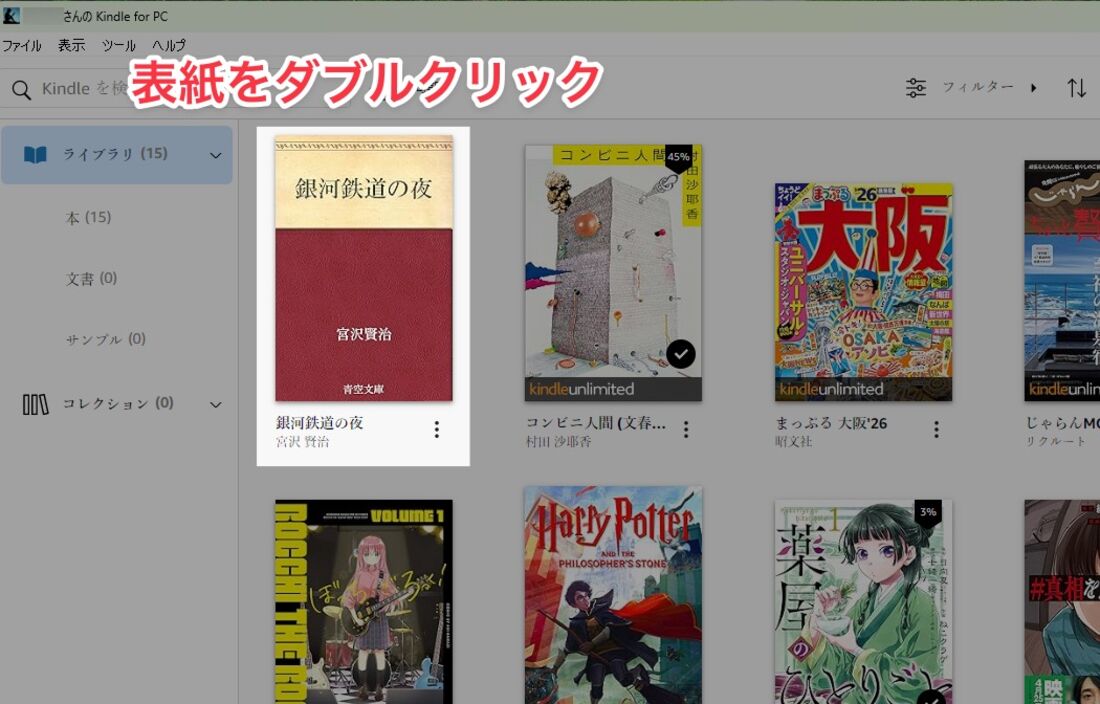Open the じゃらん magazine cover
Viewport: 1100px width, 704px height.
[1062, 280]
